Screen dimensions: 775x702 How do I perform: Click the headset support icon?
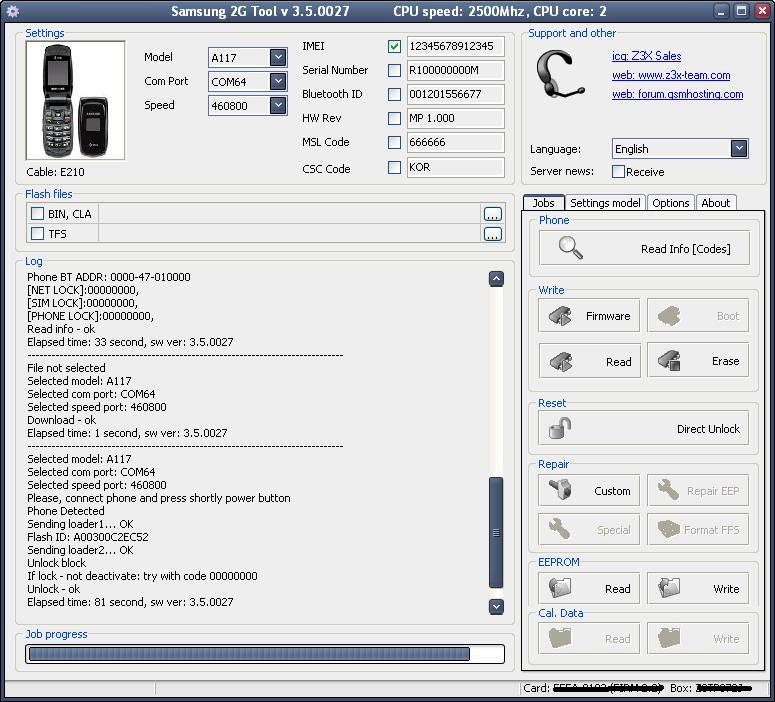point(560,74)
